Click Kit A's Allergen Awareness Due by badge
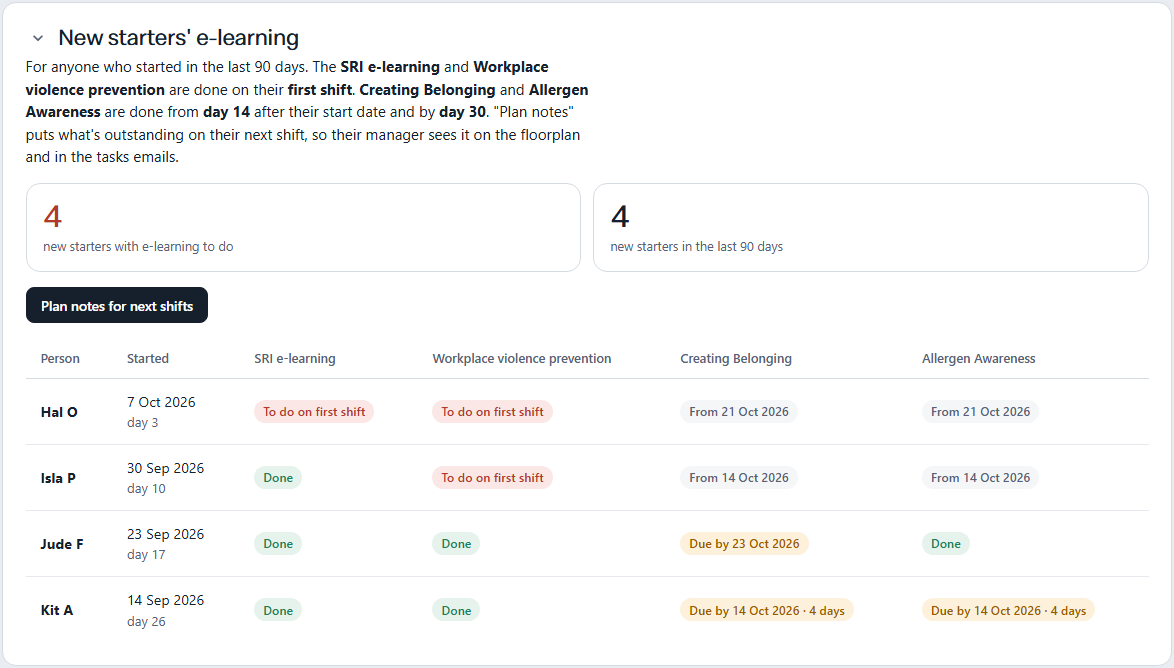The width and height of the screenshot is (1174, 668). (1009, 610)
